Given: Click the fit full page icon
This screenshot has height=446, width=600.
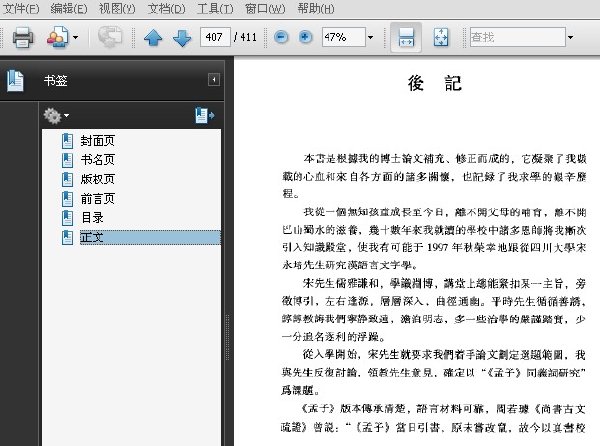Looking at the screenshot, I should tap(441, 37).
